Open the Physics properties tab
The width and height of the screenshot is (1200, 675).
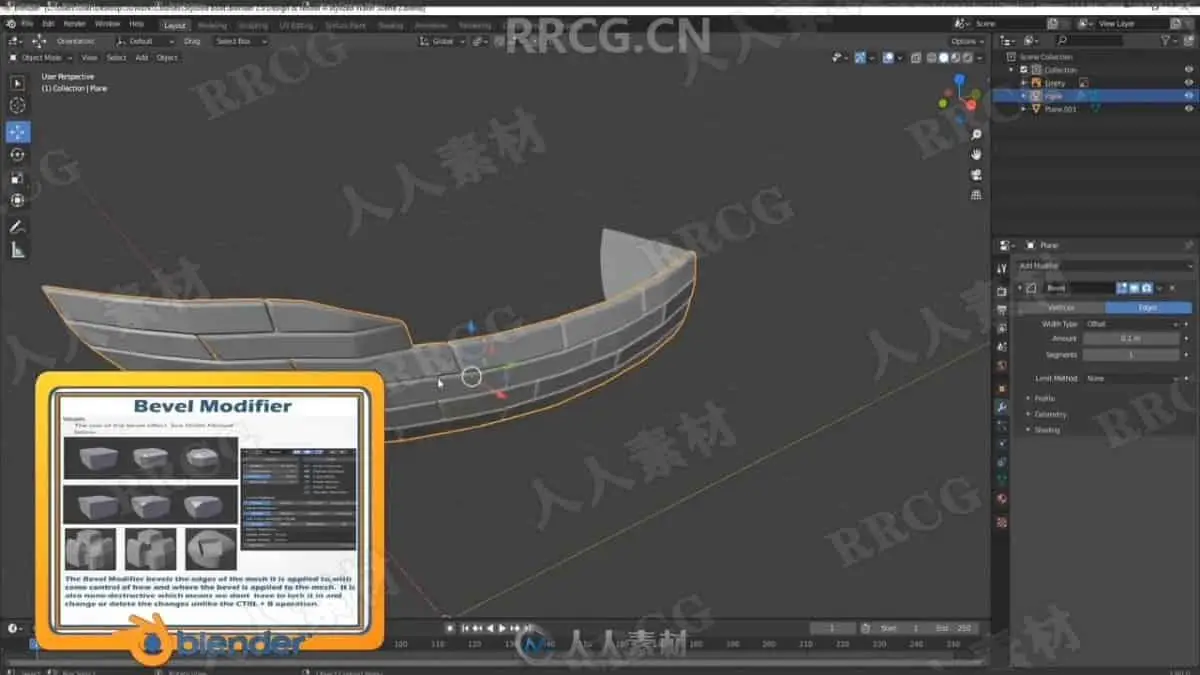tap(1001, 444)
